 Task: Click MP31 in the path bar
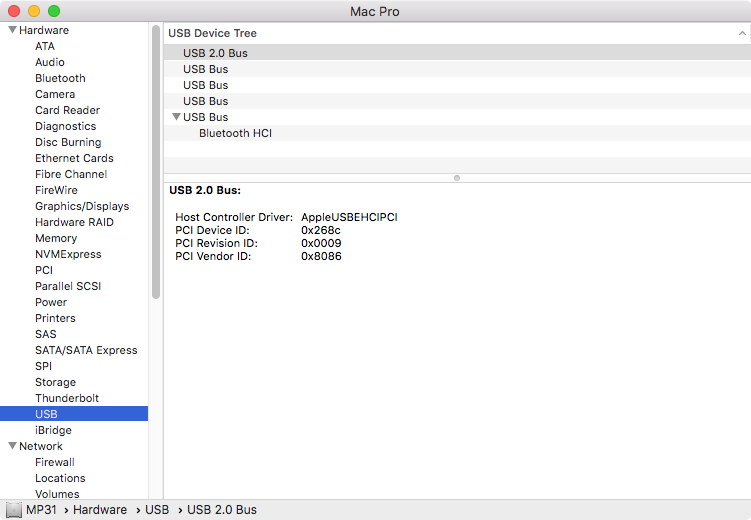coord(41,510)
